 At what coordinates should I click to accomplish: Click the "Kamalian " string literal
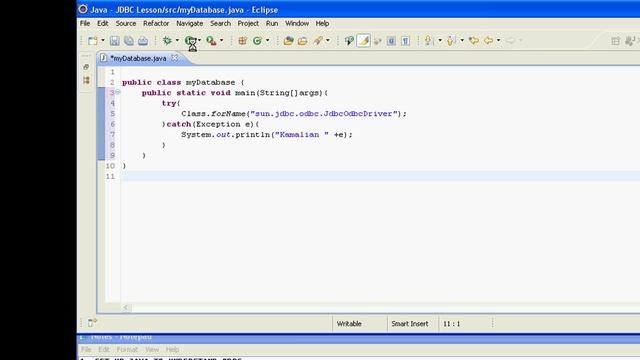(x=302, y=135)
